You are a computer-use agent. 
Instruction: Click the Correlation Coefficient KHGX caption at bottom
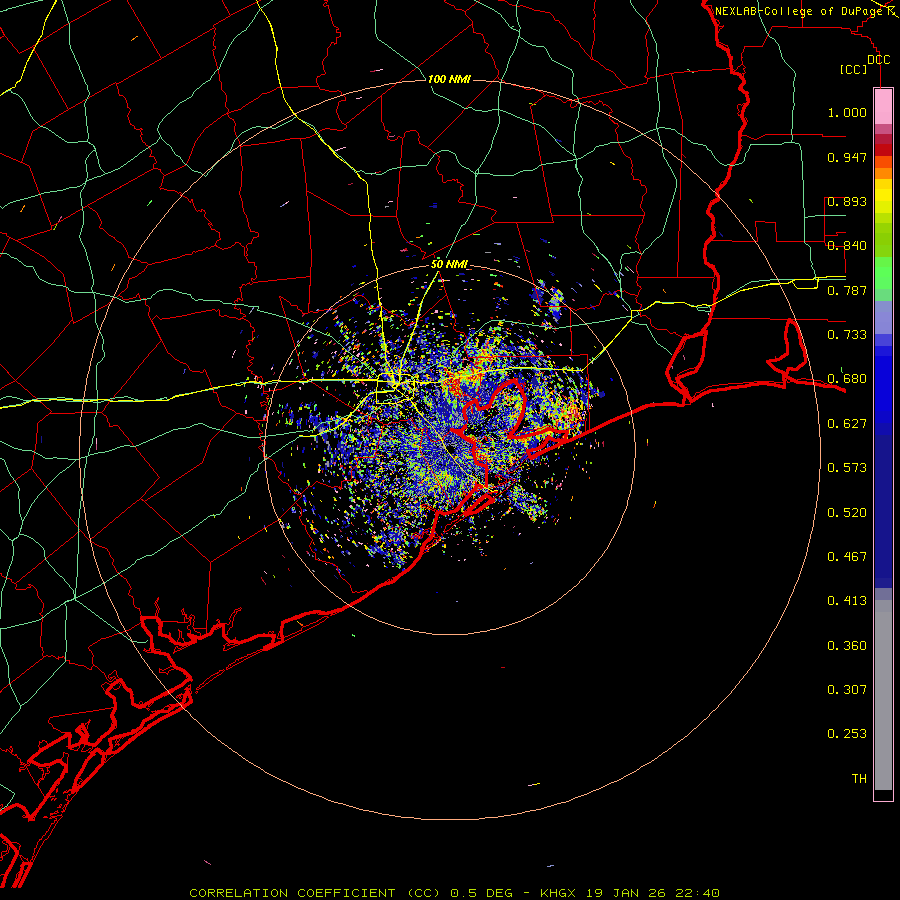(454, 893)
